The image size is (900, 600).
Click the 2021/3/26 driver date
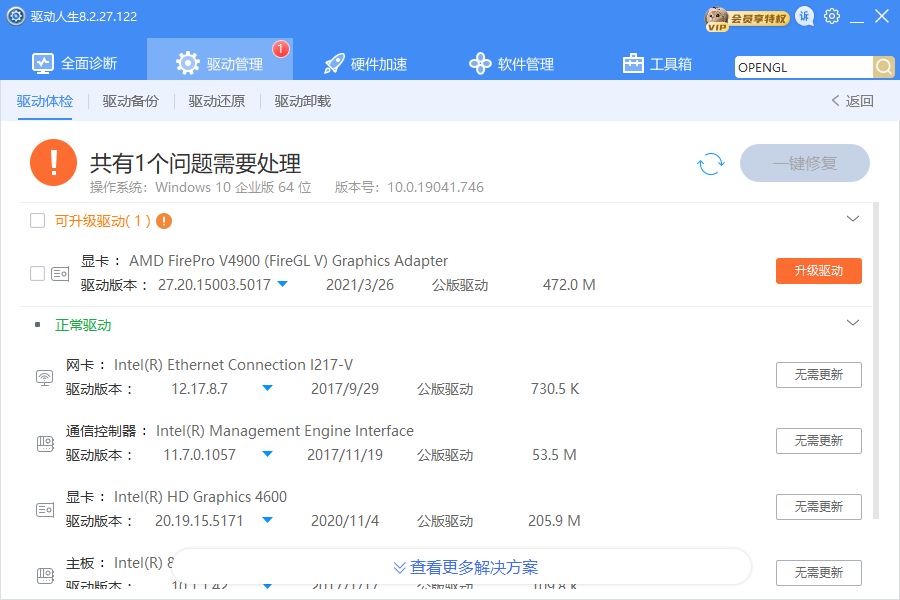pyautogui.click(x=360, y=285)
